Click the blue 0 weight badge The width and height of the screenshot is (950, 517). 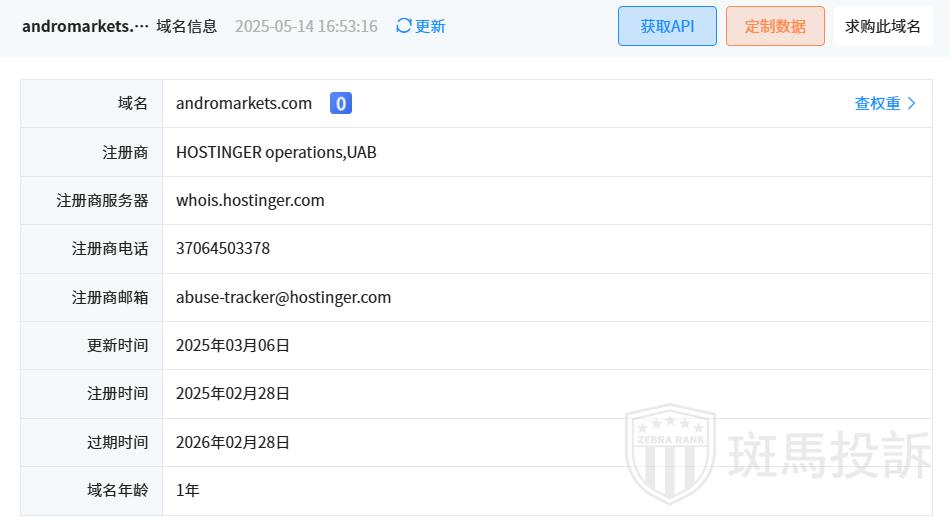pos(340,103)
